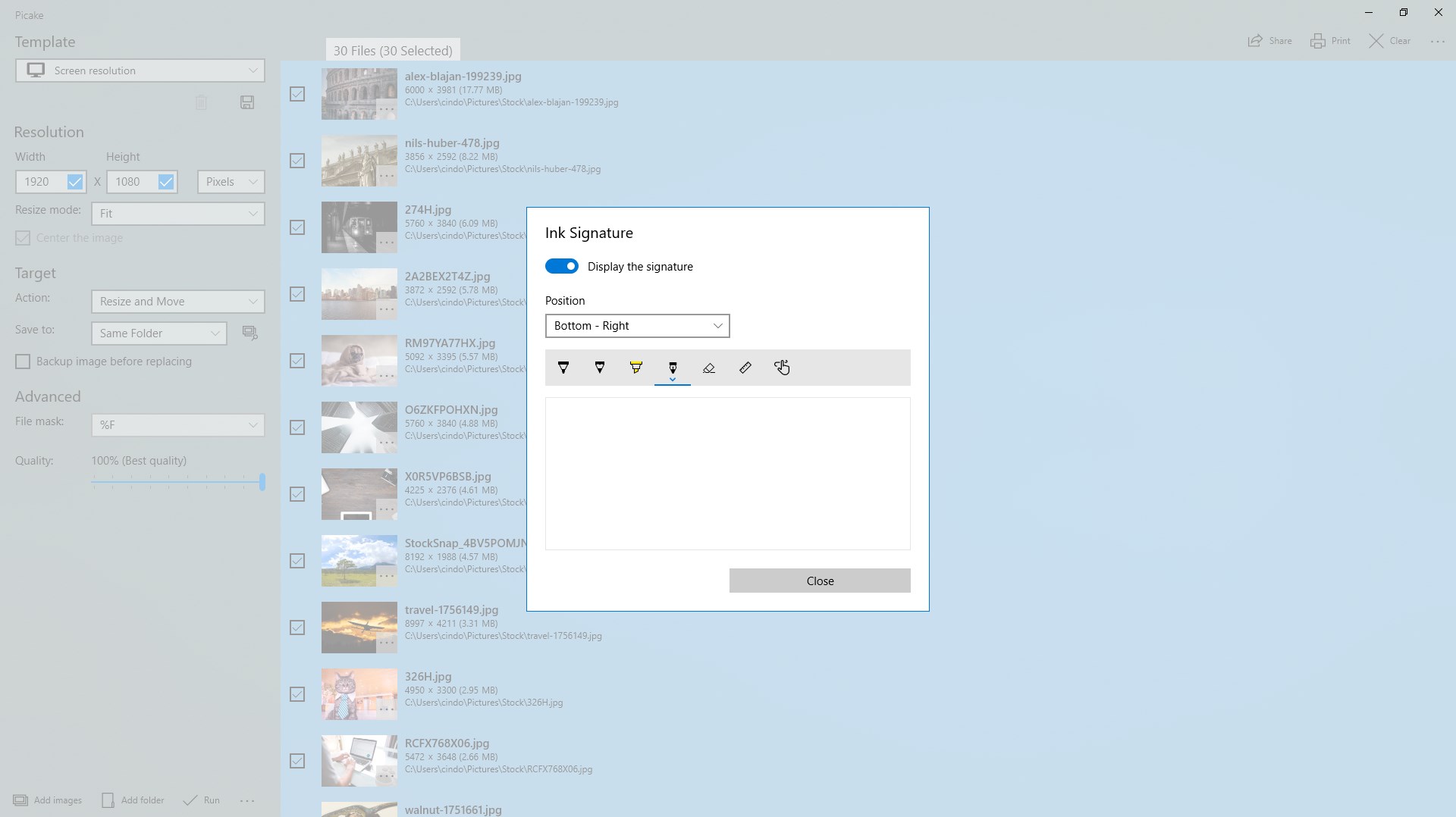Open the bottom bar more options ellipsis
The height and width of the screenshot is (817, 1456).
click(x=247, y=800)
